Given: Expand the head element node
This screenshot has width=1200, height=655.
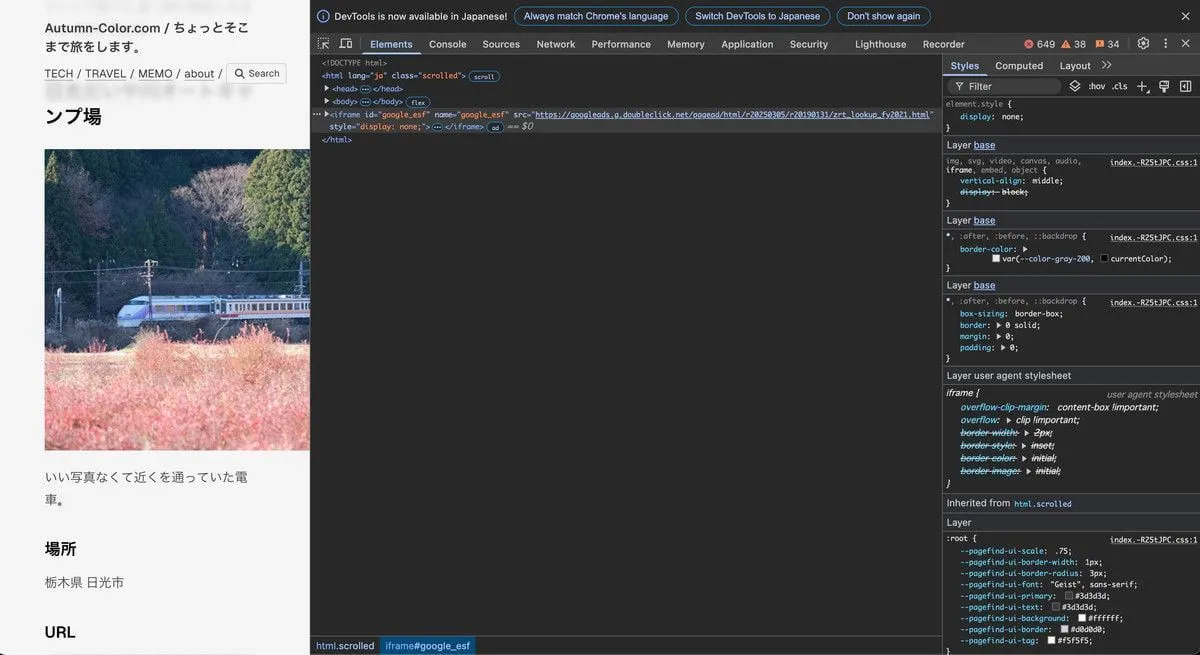Looking at the screenshot, I should coord(326,89).
